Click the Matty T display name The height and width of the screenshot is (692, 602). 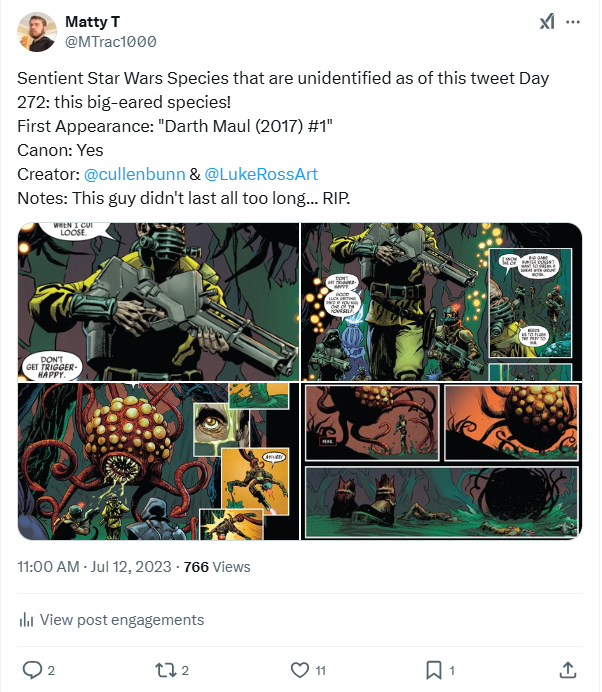[x=93, y=22]
